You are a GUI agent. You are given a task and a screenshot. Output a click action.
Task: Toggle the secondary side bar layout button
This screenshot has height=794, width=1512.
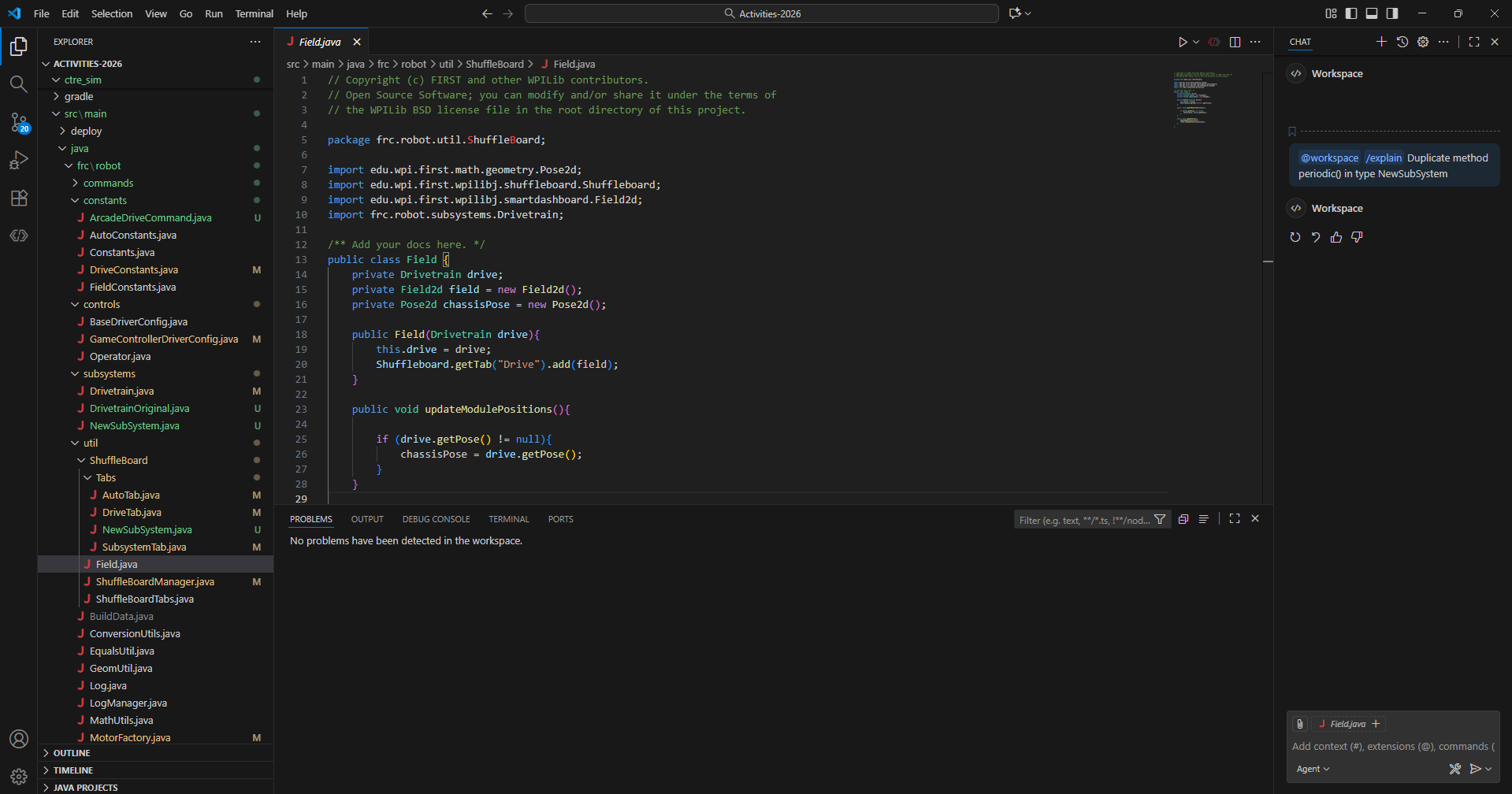pyautogui.click(x=1392, y=13)
